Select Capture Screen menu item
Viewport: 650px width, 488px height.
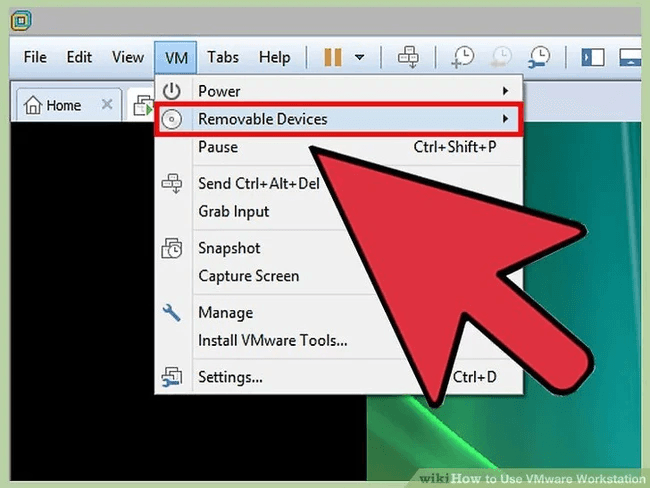pyautogui.click(x=249, y=276)
